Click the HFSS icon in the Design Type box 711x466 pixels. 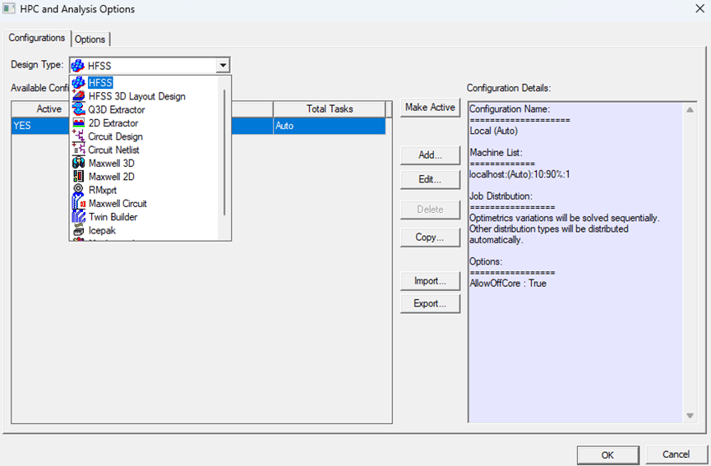[x=78, y=66]
